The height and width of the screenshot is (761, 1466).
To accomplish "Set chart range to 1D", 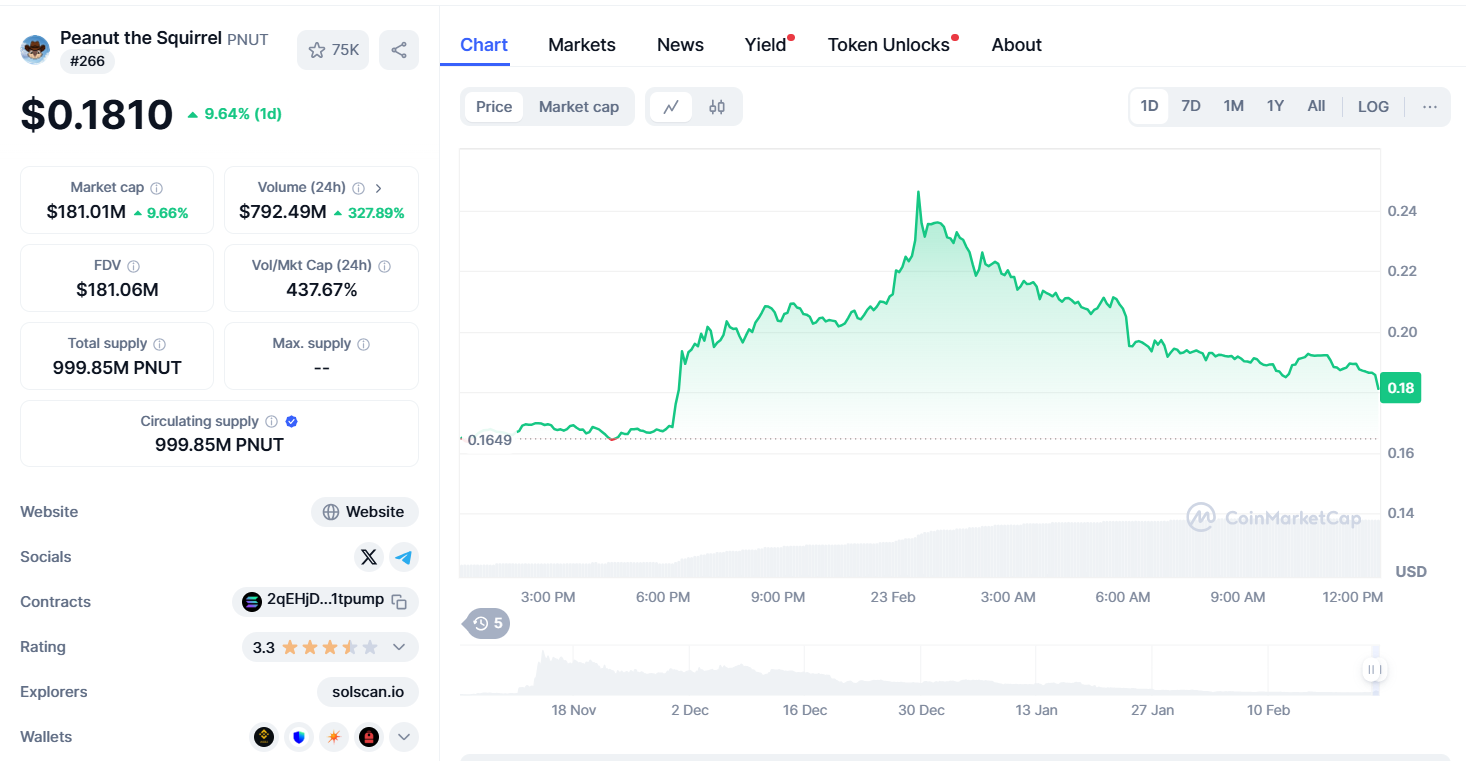I will pyautogui.click(x=1150, y=106).
